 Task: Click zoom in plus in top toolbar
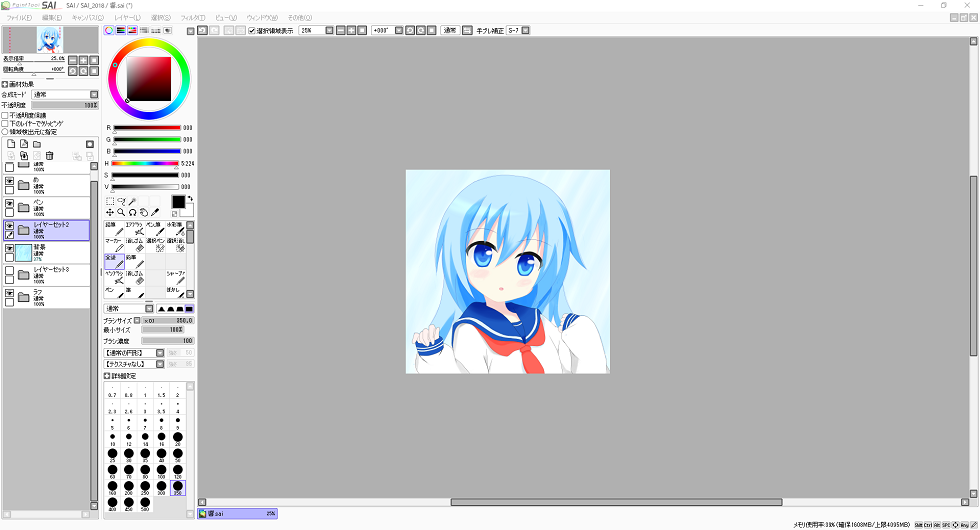[351, 30]
